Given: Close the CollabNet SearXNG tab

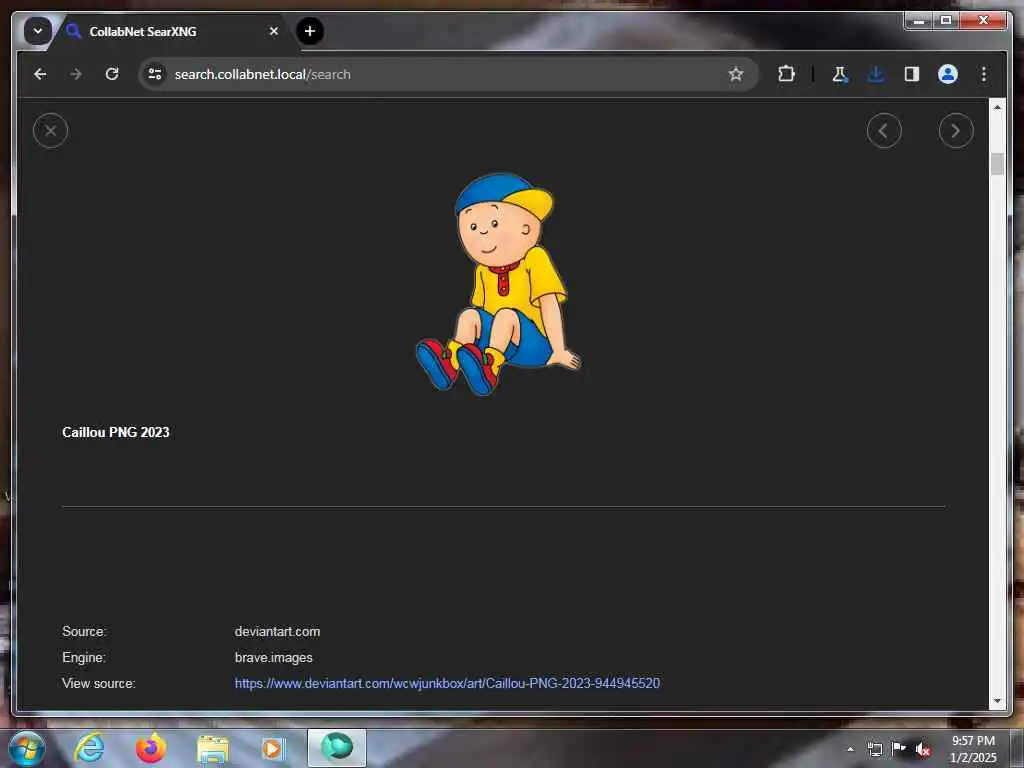Looking at the screenshot, I should coord(274,31).
